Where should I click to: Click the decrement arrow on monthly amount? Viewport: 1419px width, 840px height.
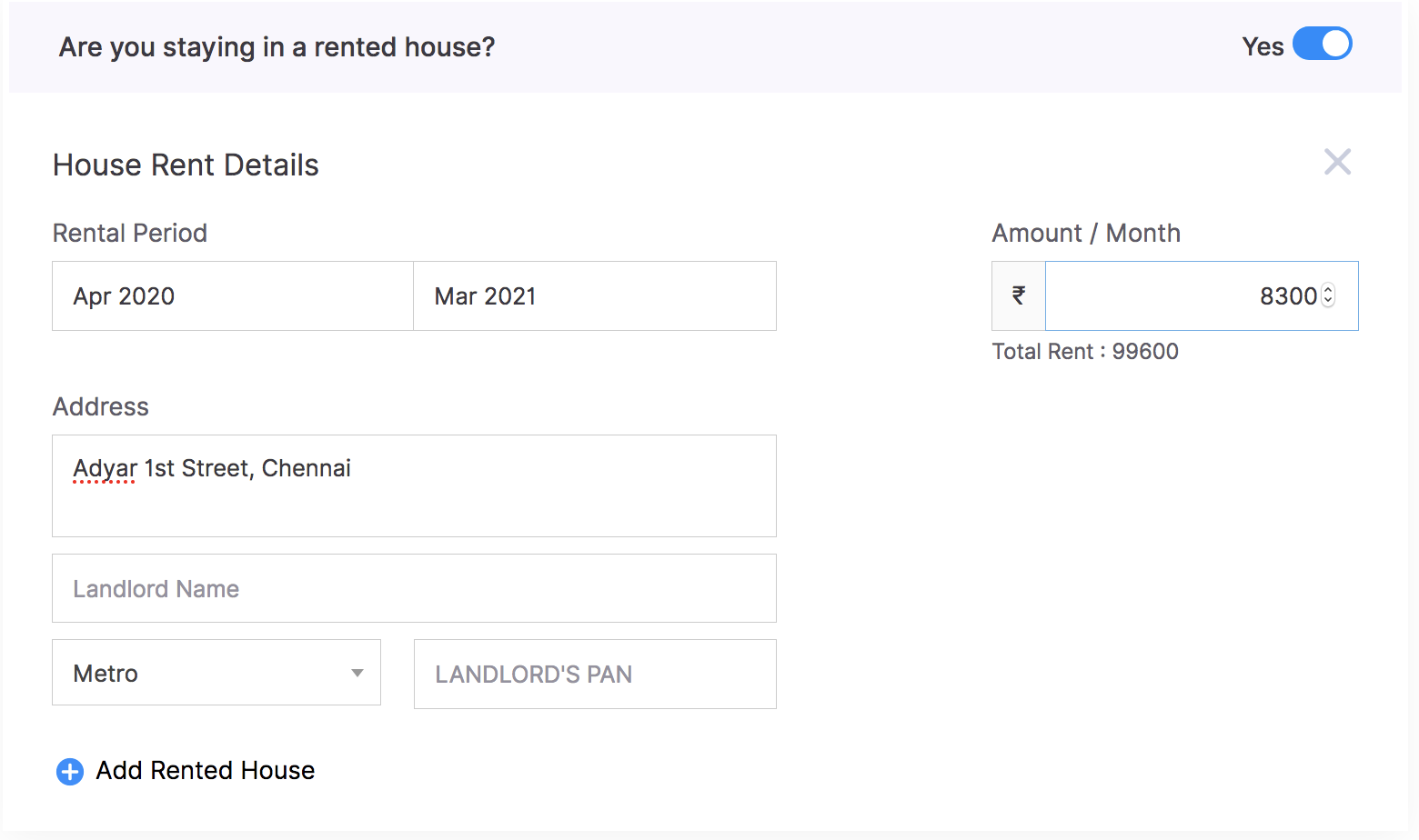(x=1328, y=302)
